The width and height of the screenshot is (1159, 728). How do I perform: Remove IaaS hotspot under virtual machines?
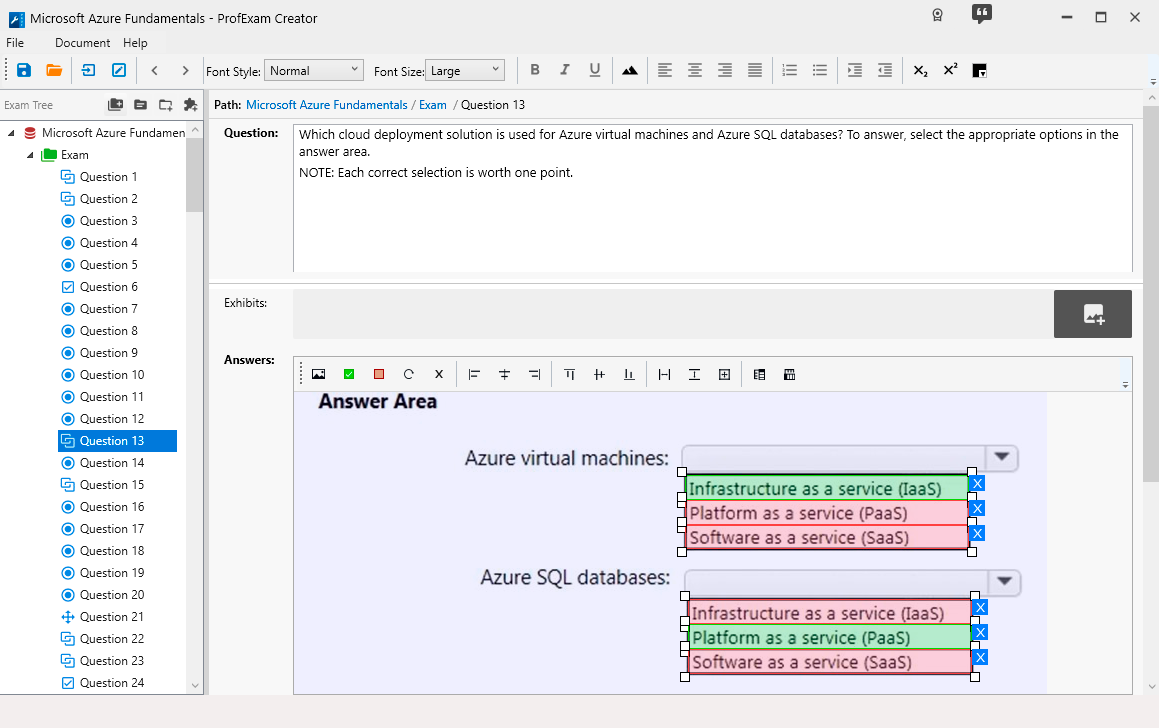tap(977, 483)
